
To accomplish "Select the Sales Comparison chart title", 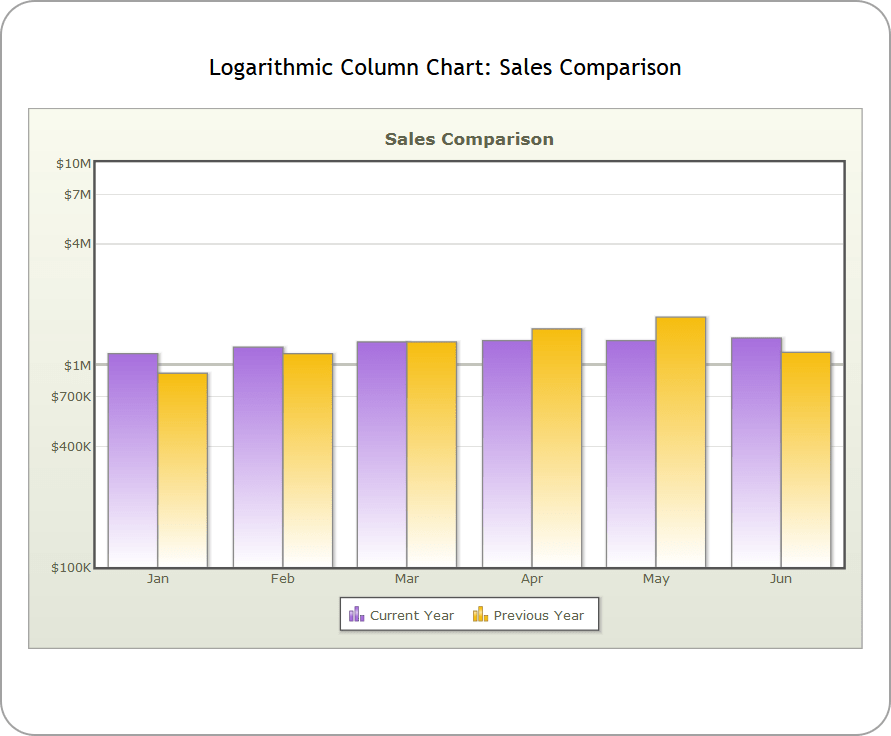I will pyautogui.click(x=468, y=139).
